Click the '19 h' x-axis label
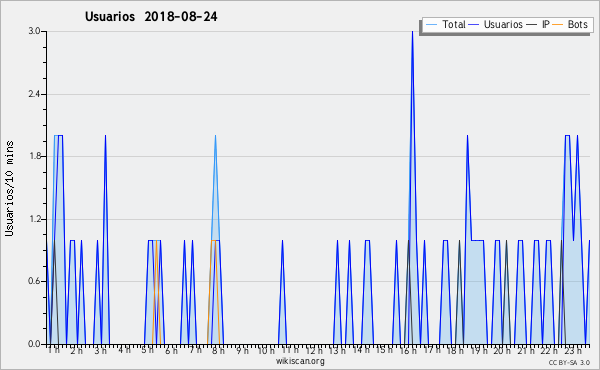600x370 pixels. [x=479, y=350]
